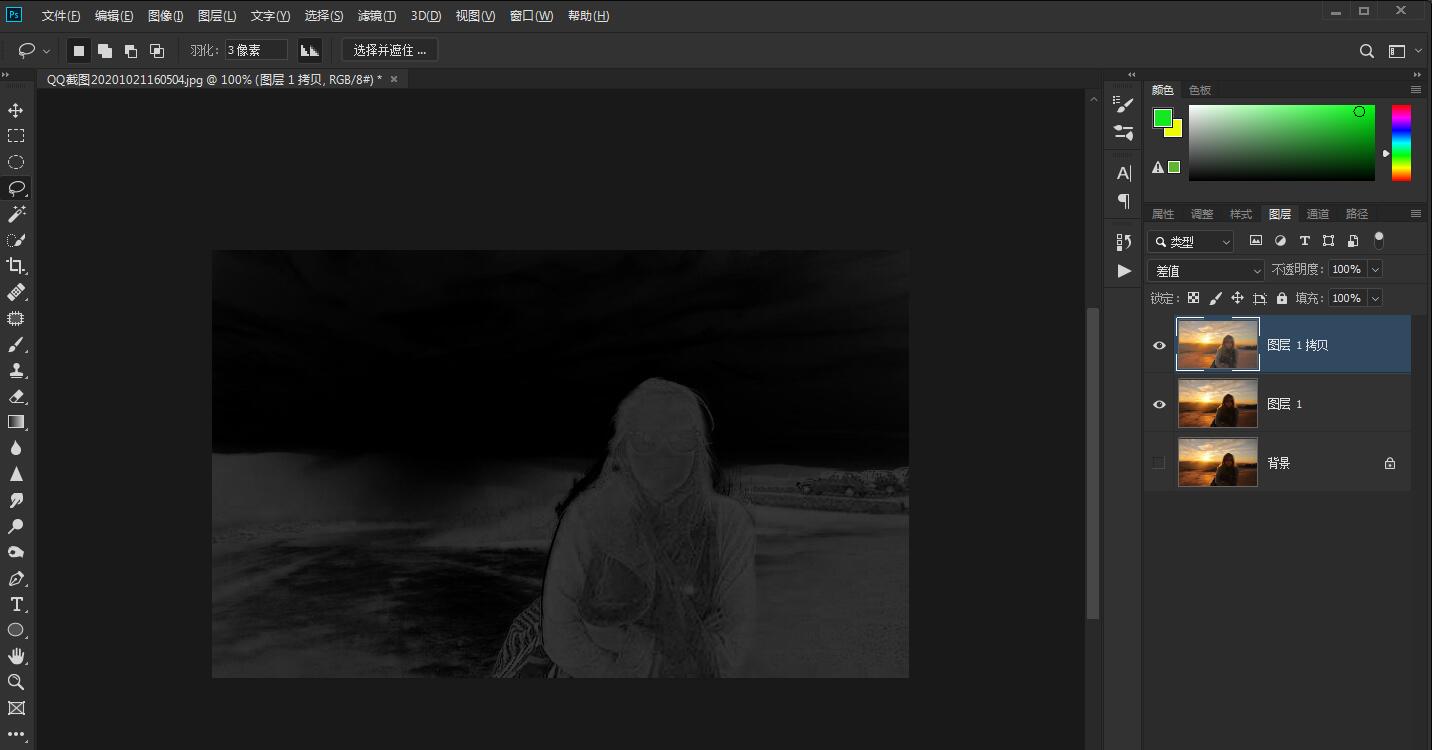Screen dimensions: 1432x750
Task: Click the 羽化 feather input field
Action: click(x=255, y=50)
